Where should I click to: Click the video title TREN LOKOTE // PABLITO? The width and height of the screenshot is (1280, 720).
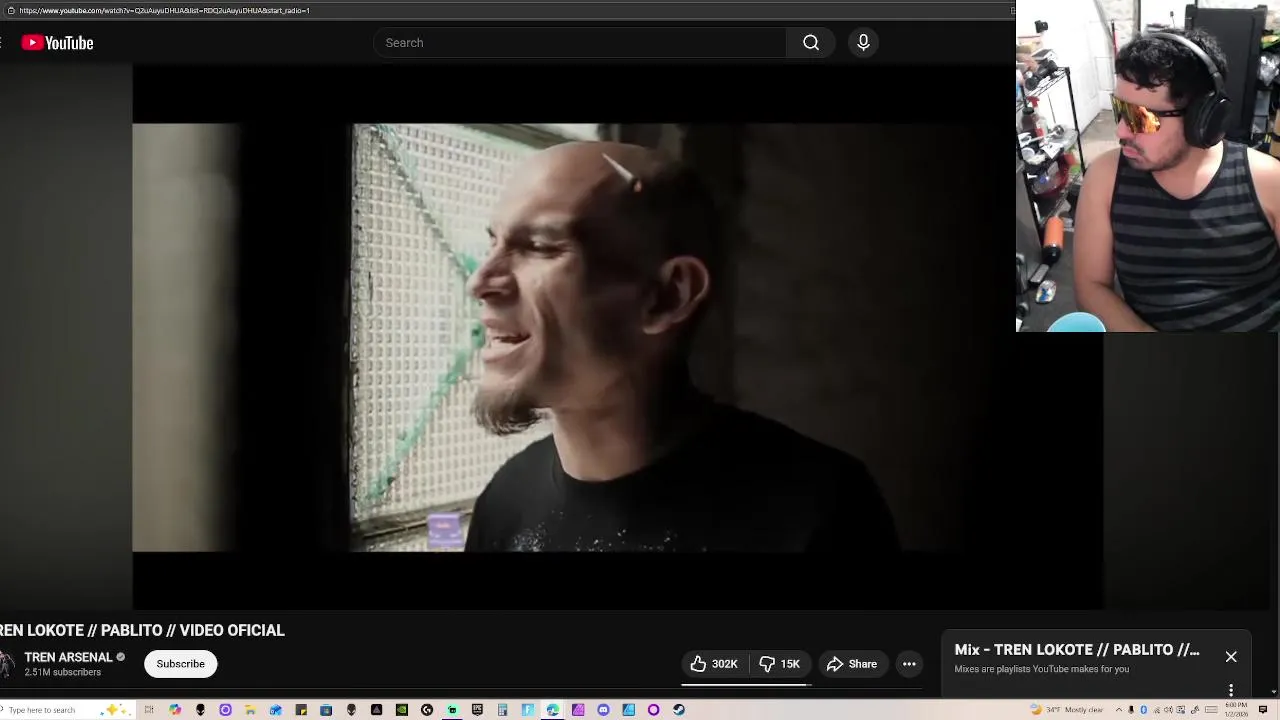pyautogui.click(x=142, y=630)
